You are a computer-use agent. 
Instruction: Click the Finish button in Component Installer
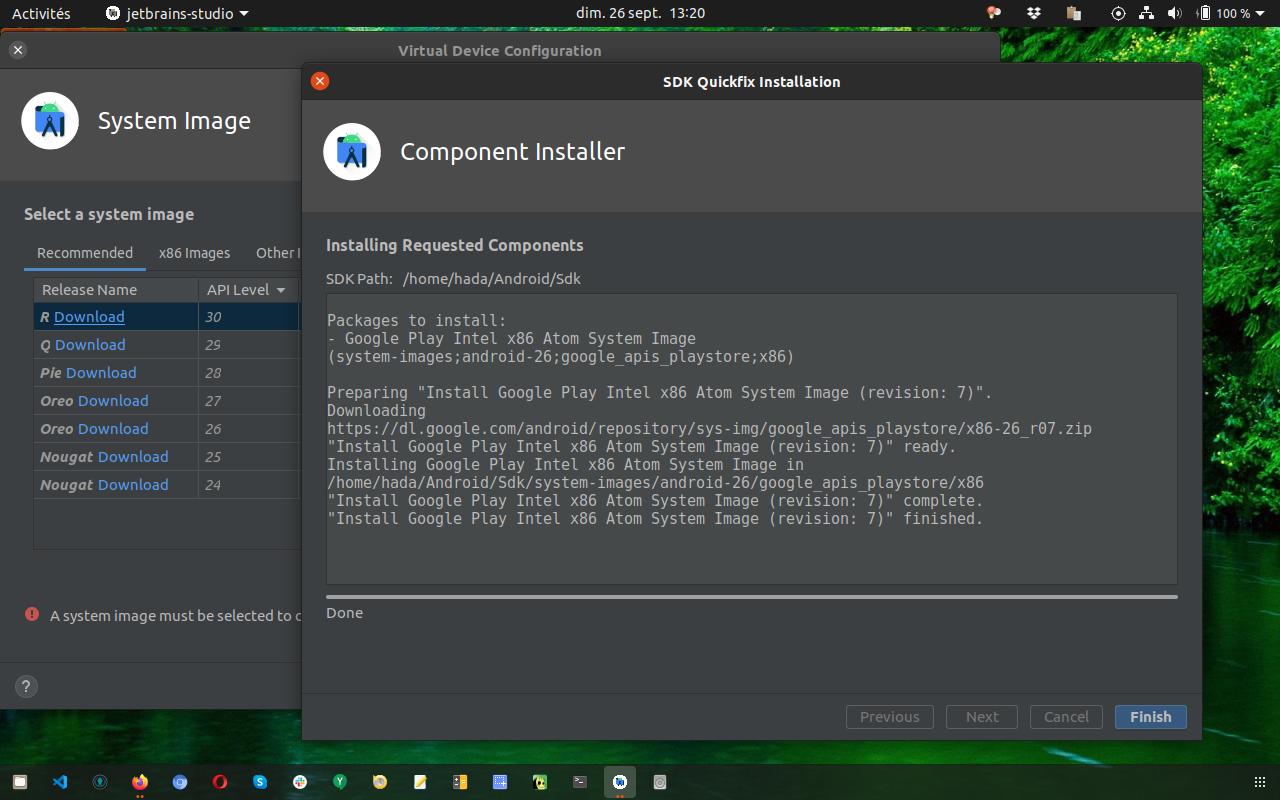[1150, 717]
